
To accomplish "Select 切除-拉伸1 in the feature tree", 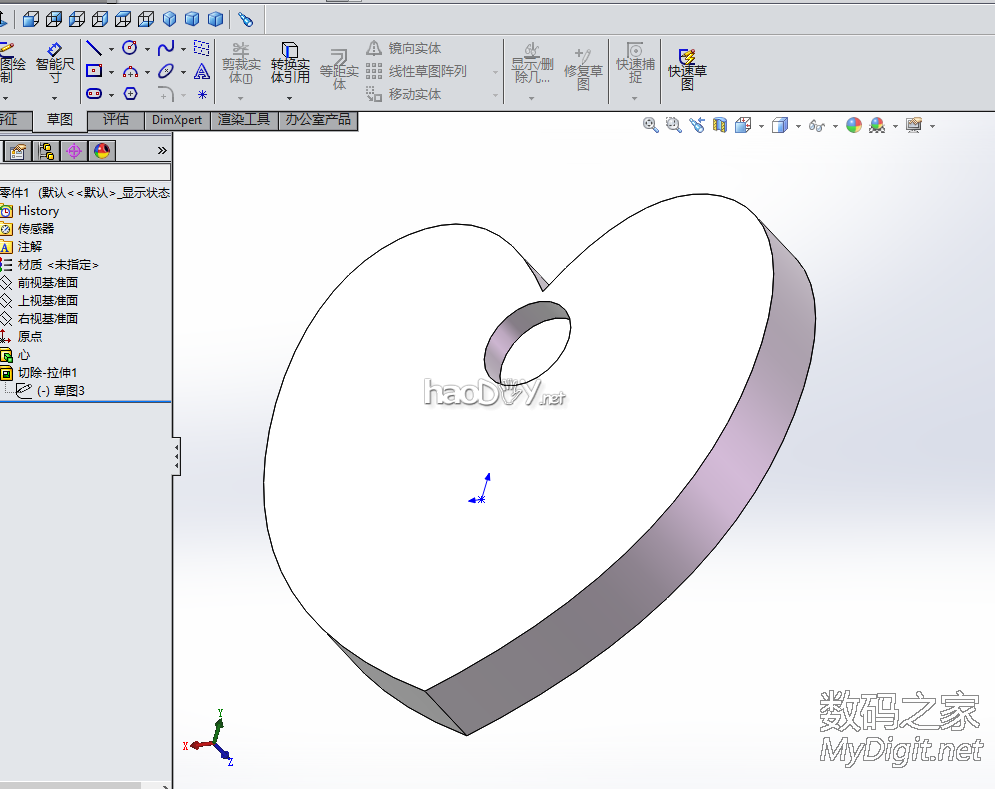I will click(47, 372).
